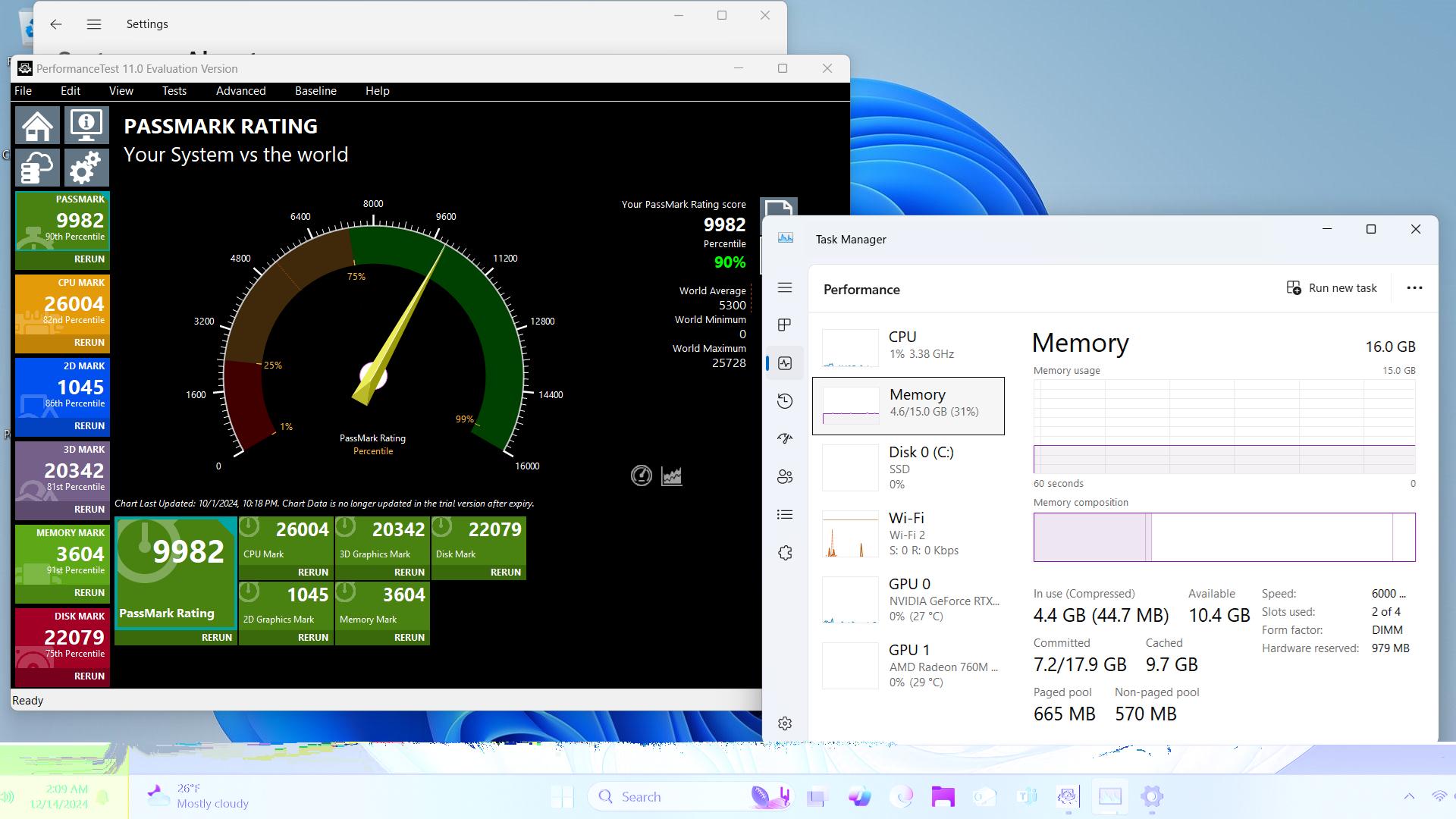Image resolution: width=1456 pixels, height=819 pixels.
Task: Open Task View from the taskbar
Action: click(817, 796)
